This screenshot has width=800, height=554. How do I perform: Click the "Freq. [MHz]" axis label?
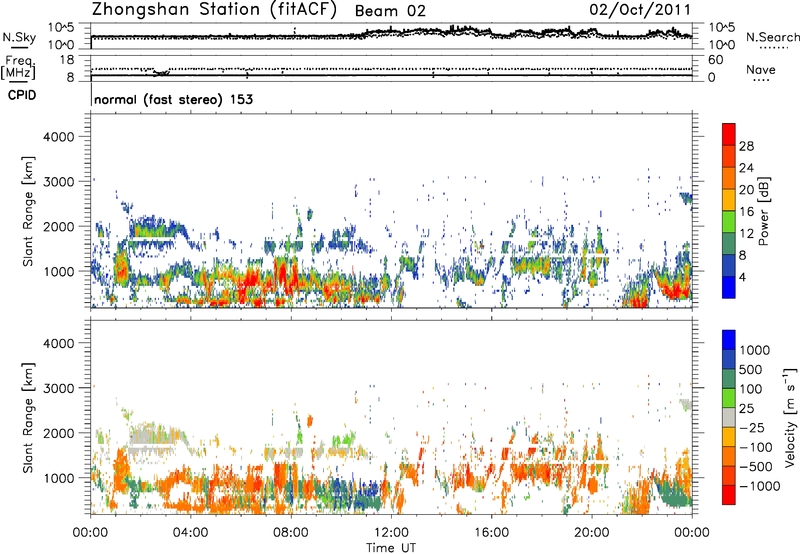pyautogui.click(x=18, y=68)
